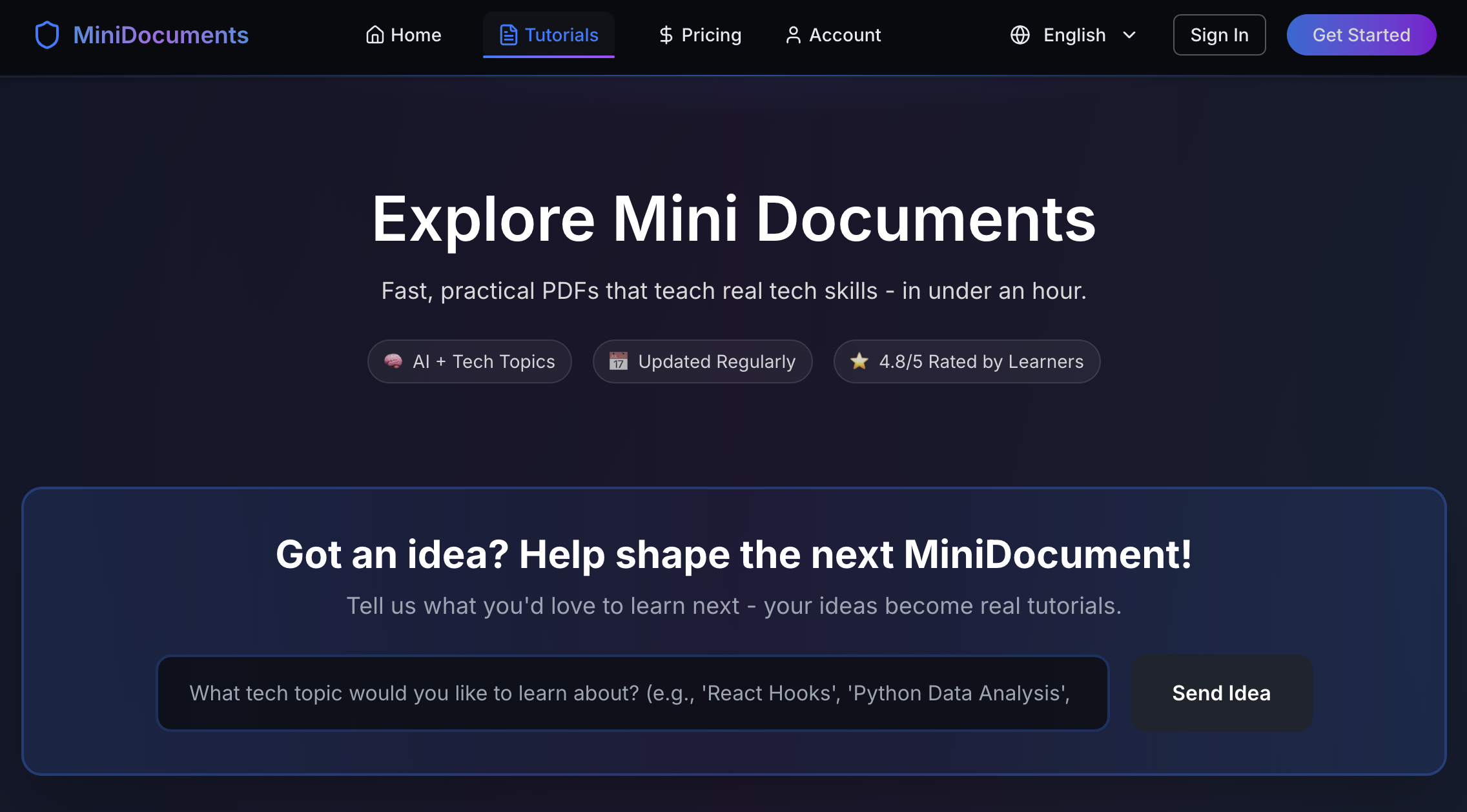This screenshot has width=1467, height=812.
Task: Click the star icon on the rating badge
Action: [859, 361]
